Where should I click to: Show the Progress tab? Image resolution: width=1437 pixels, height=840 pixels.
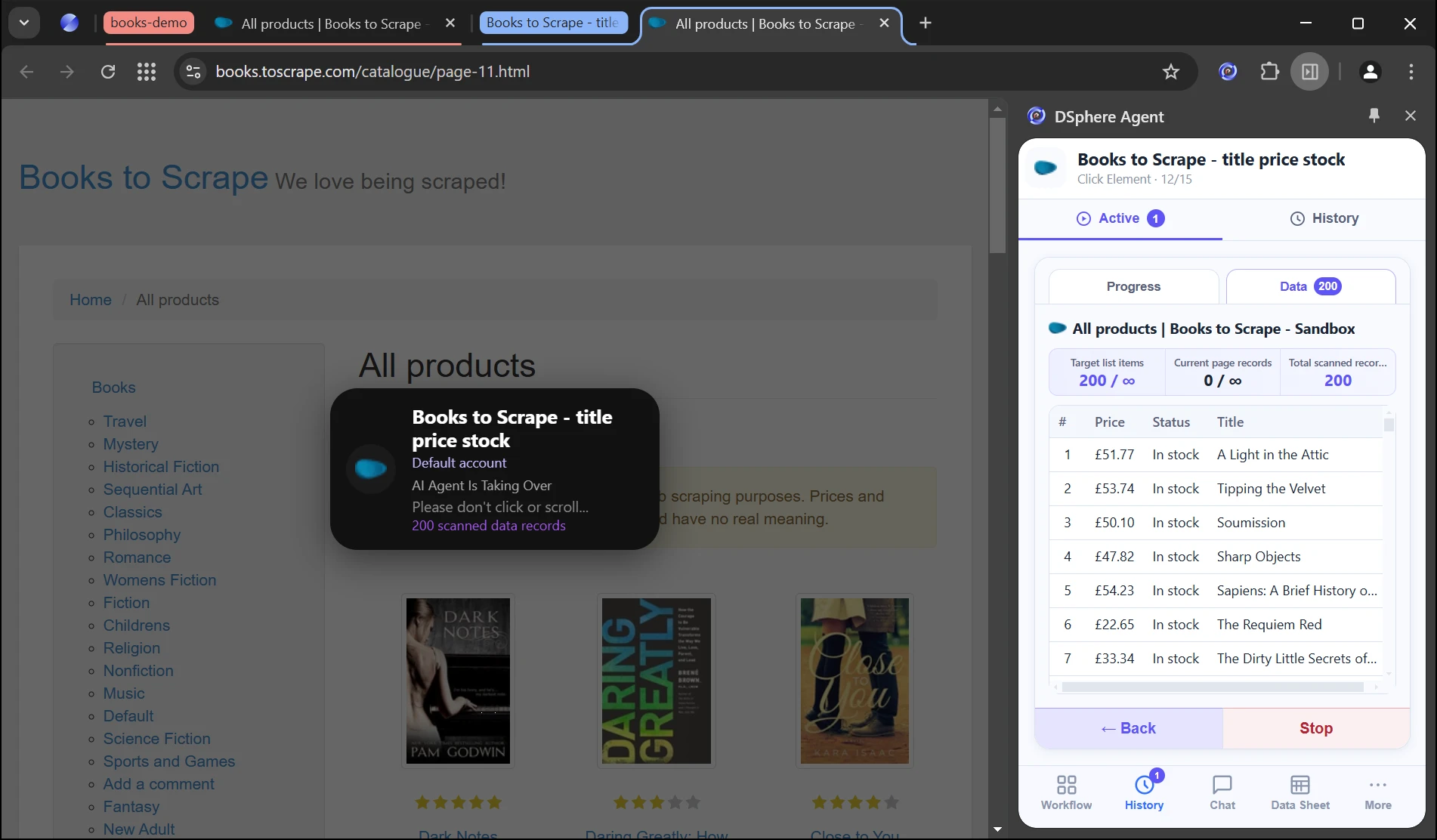tap(1133, 286)
